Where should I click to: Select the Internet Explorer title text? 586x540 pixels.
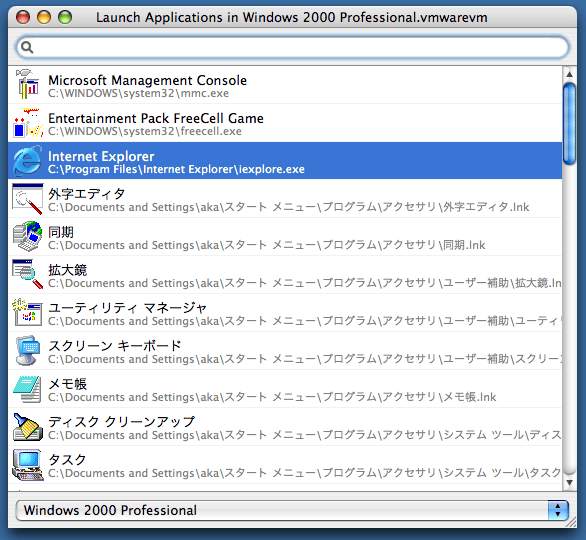[x=101, y=156]
